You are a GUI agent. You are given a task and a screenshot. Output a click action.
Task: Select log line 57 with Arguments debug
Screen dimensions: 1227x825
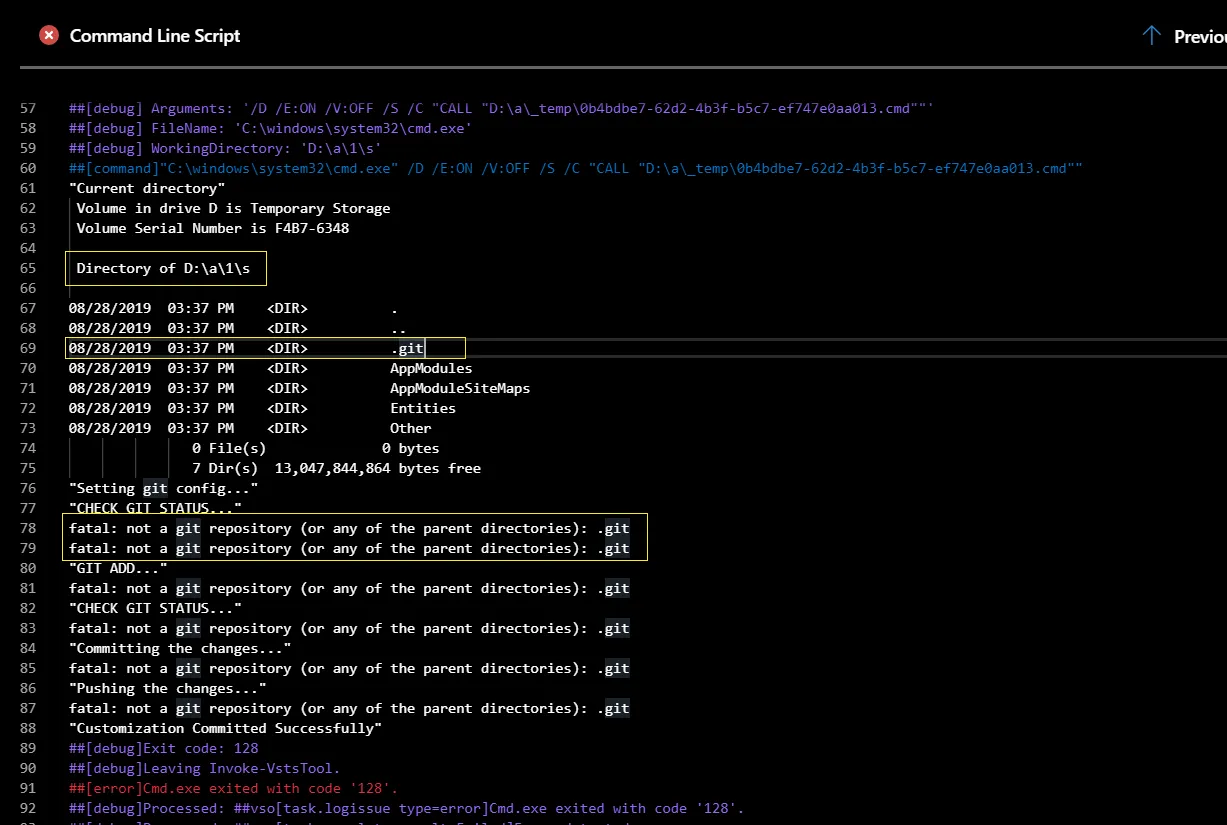pyautogui.click(x=501, y=108)
